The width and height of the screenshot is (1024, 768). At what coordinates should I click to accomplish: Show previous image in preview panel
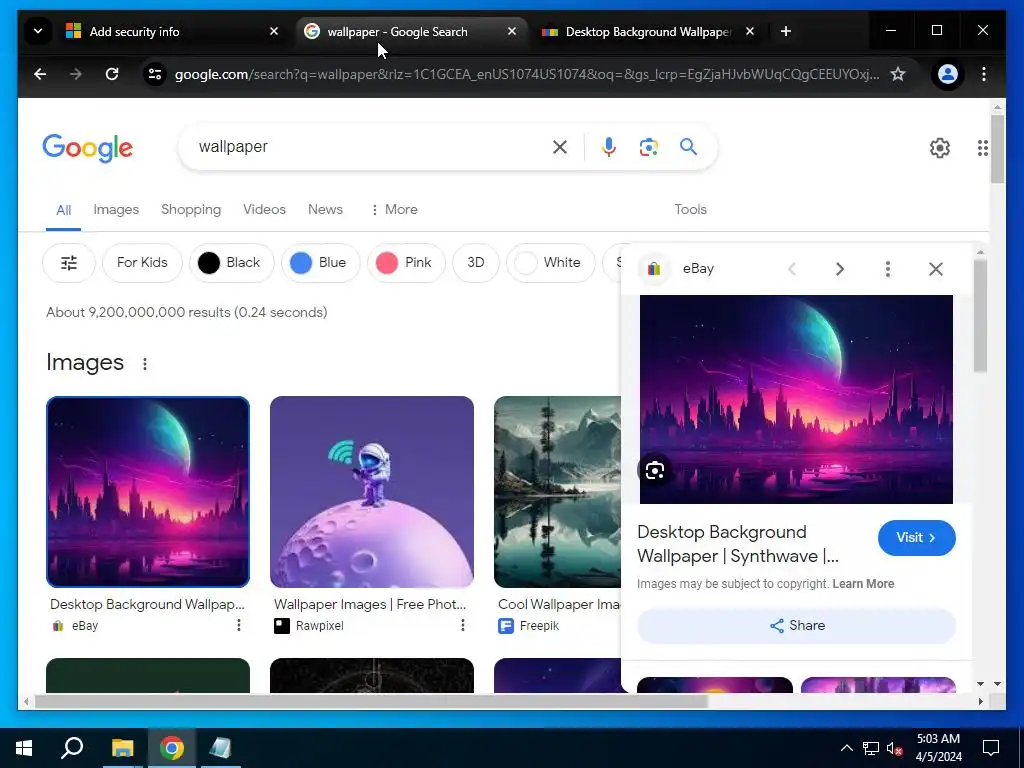point(792,269)
